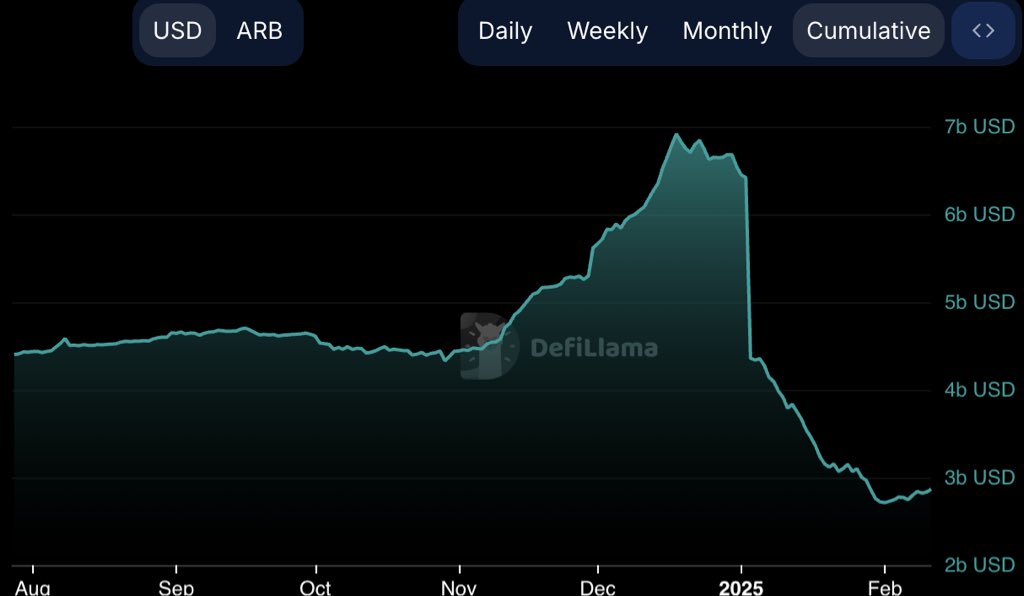
Task: Click the 2b USD axis label
Action: (979, 565)
